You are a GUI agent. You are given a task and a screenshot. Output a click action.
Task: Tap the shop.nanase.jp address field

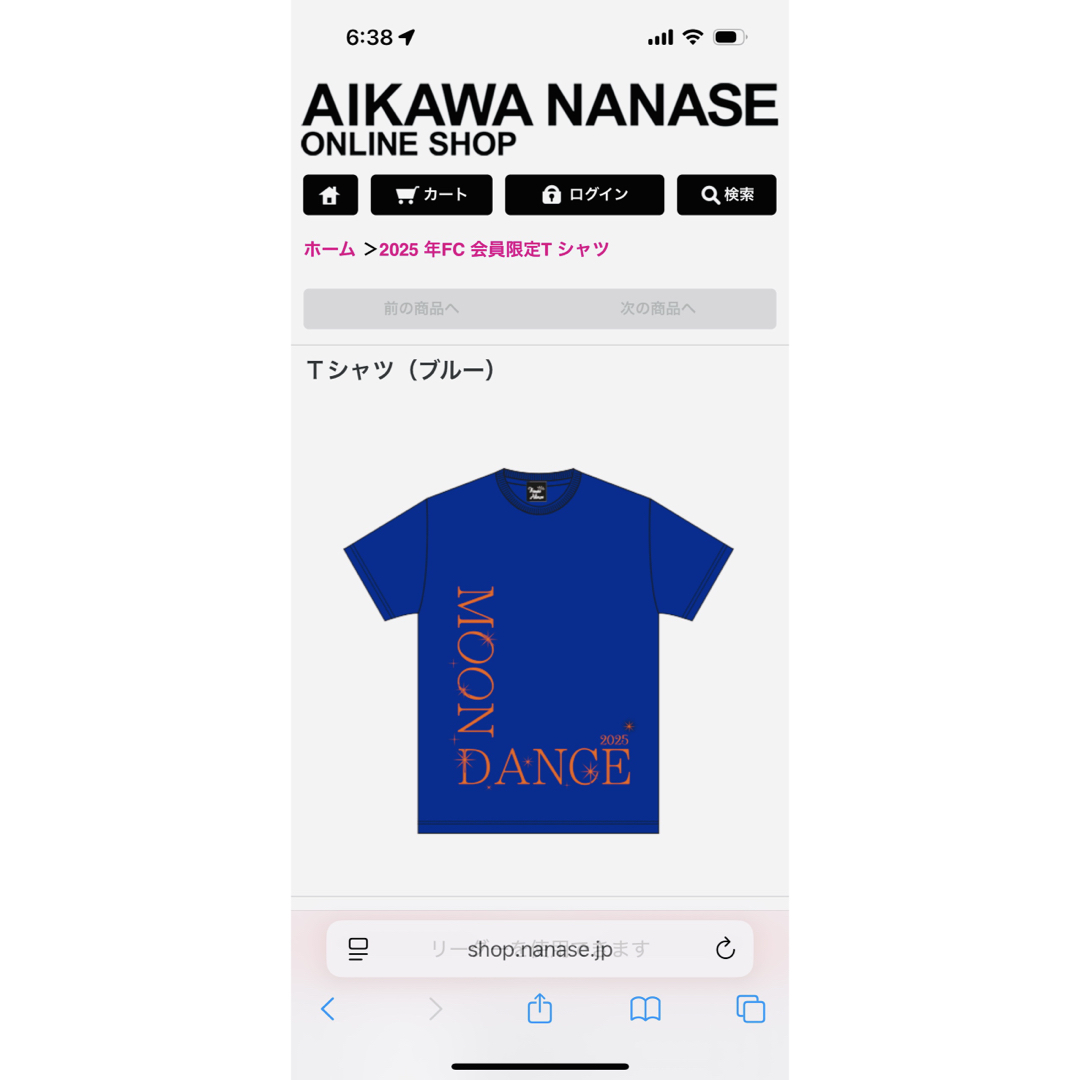pyautogui.click(x=539, y=948)
